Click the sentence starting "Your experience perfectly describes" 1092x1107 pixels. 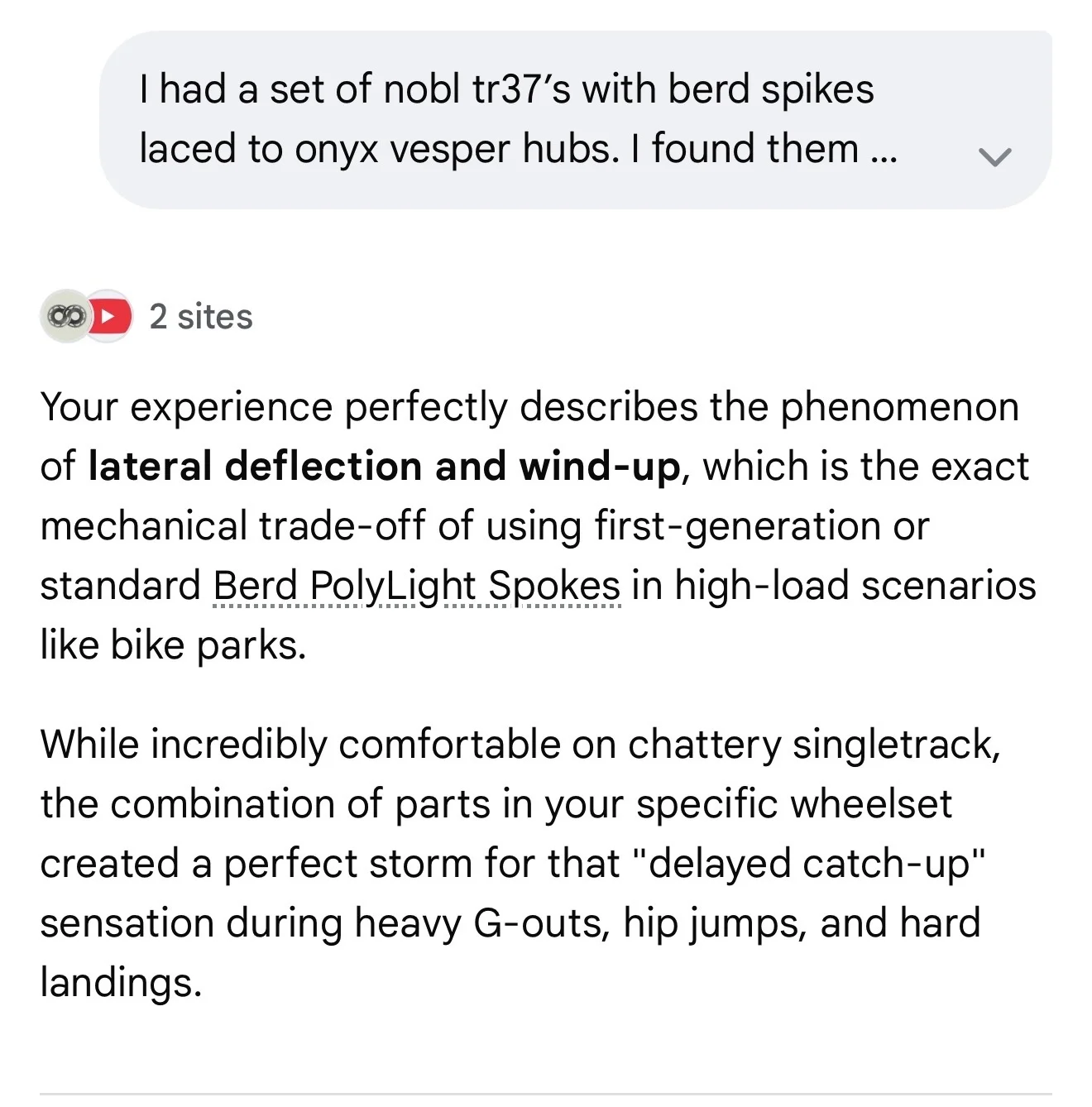pyautogui.click(x=538, y=526)
